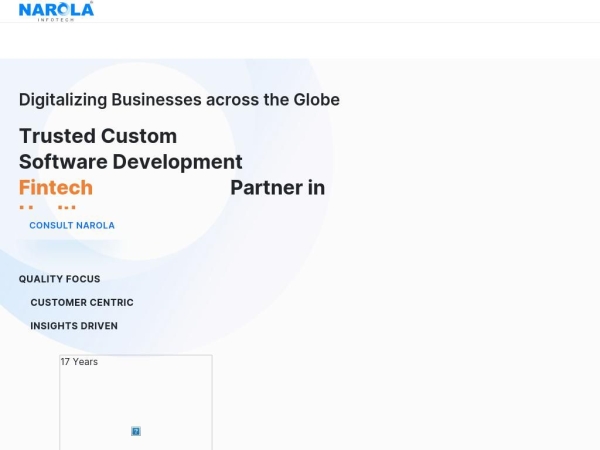This screenshot has width=600, height=450.
Task: Click the right orange dots under Fintech
Action: point(67,207)
